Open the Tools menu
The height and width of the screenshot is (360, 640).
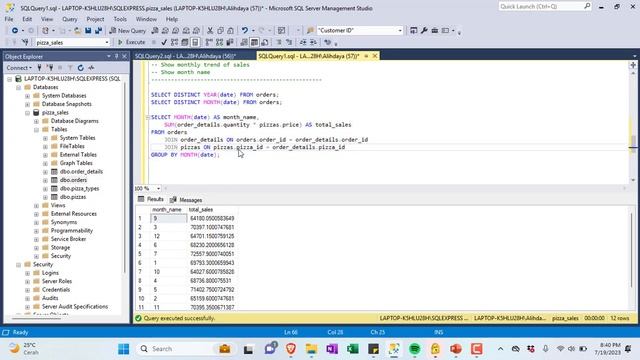120,19
